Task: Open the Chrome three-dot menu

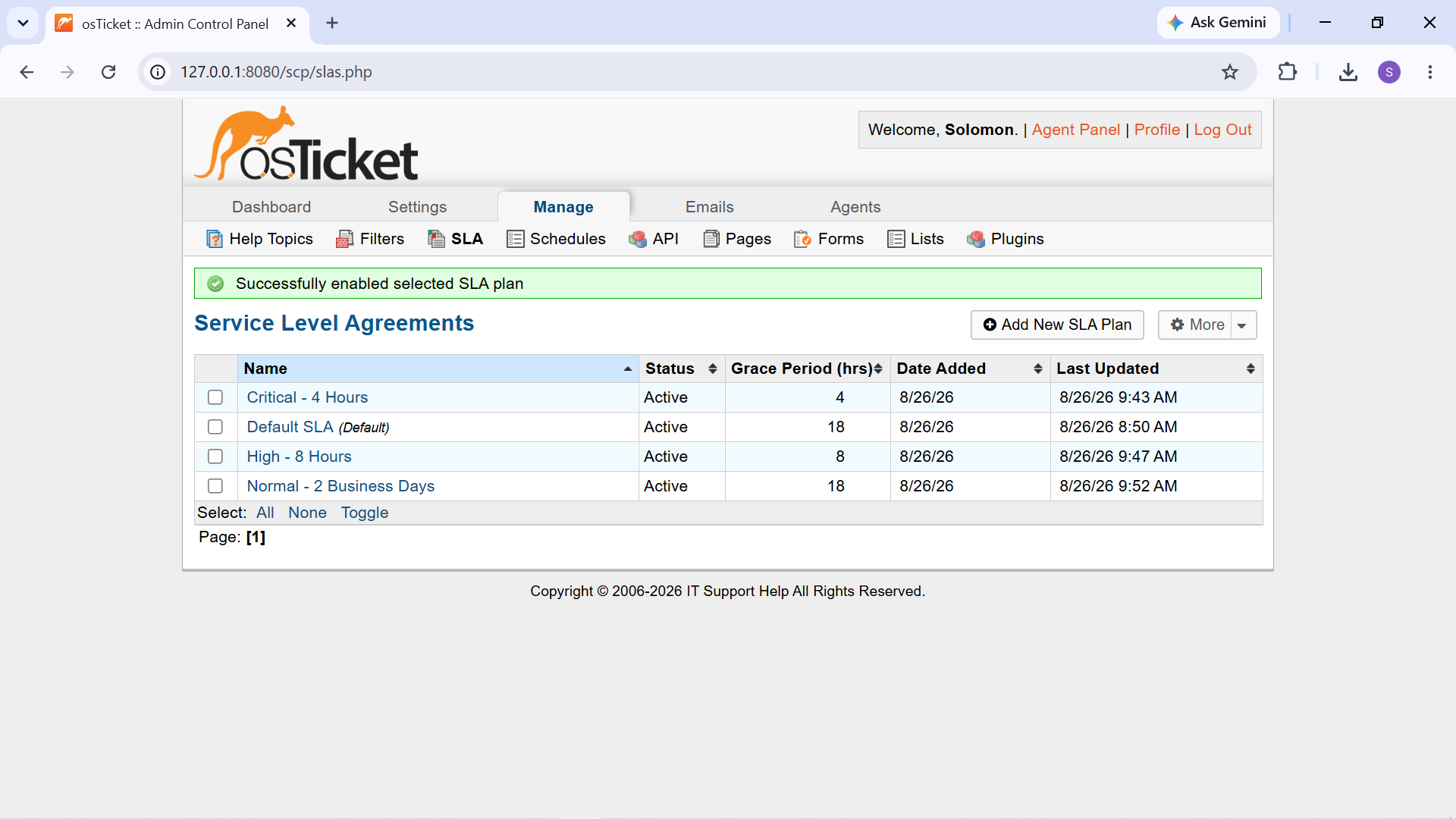Action: (1429, 72)
